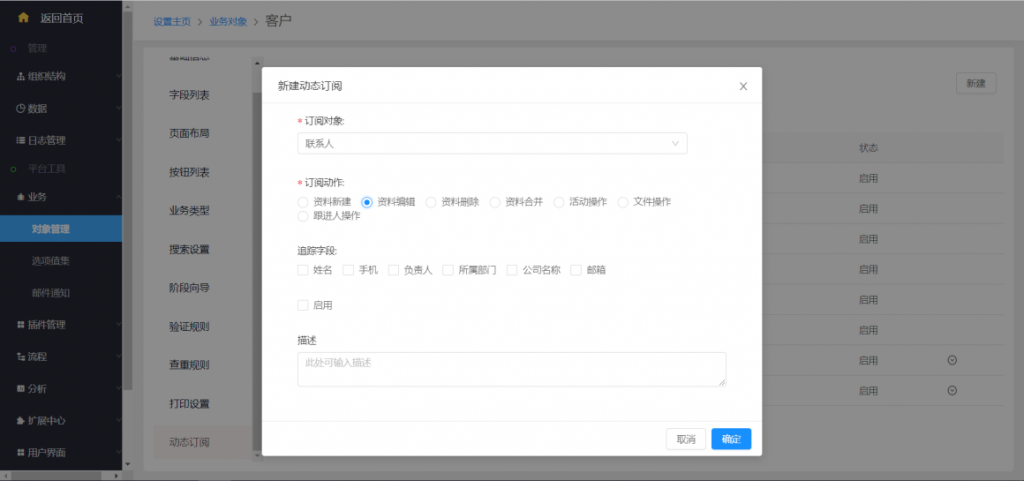Switch to 页面布局 settings tab
Viewport: 1024px width, 481px height.
[189, 133]
